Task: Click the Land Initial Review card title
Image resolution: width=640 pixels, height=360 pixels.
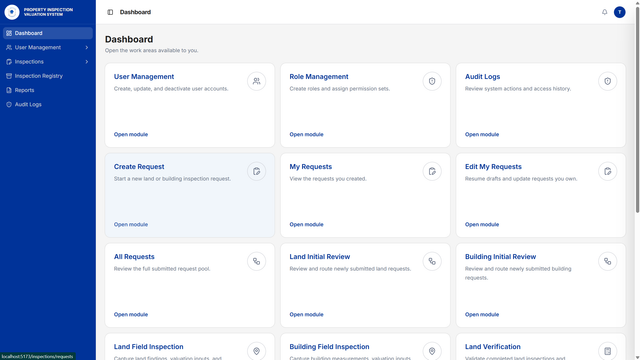Action: point(320,257)
